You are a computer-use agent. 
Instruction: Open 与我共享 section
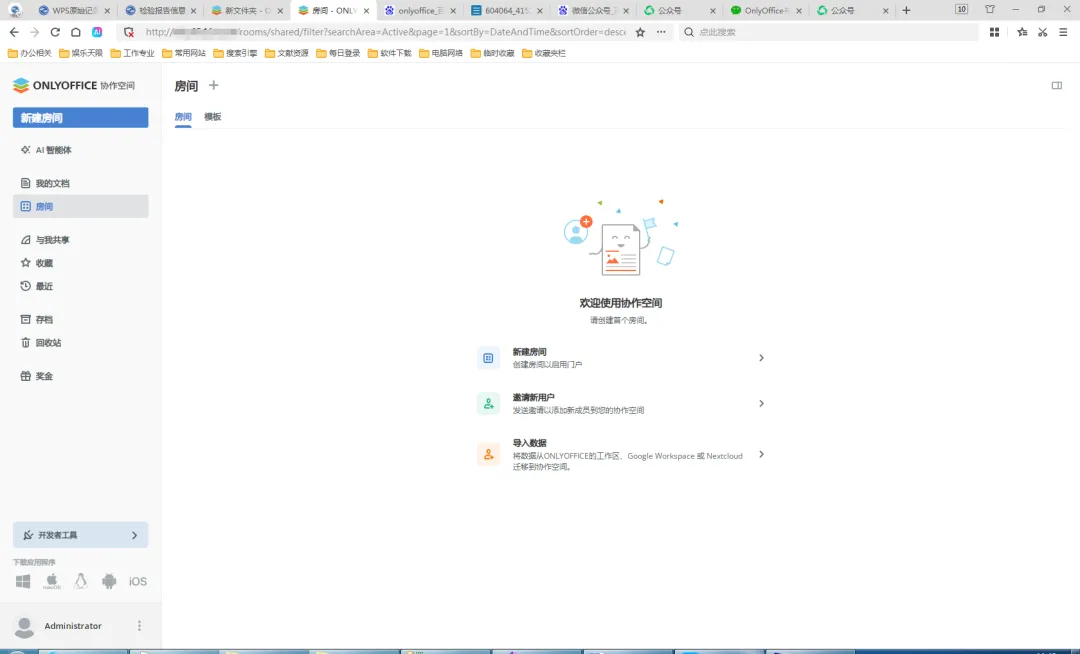tap(81, 240)
